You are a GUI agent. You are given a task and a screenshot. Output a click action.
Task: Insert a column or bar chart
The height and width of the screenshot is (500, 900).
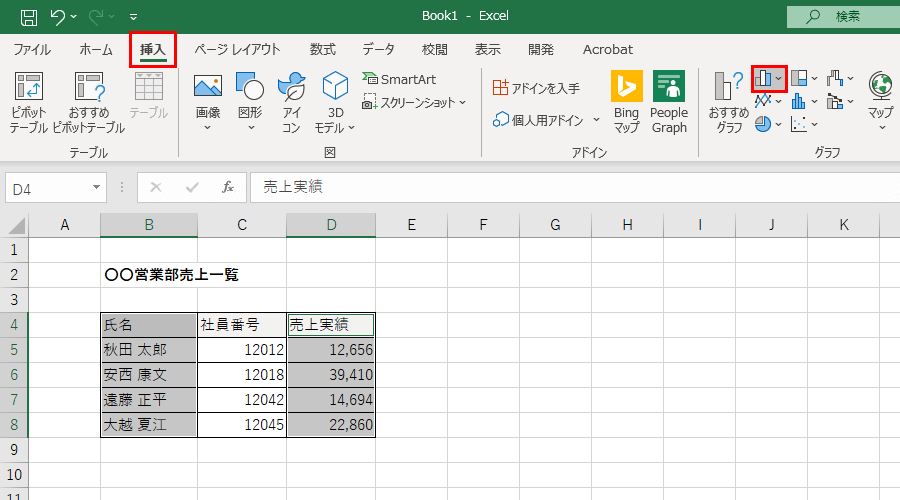[769, 79]
